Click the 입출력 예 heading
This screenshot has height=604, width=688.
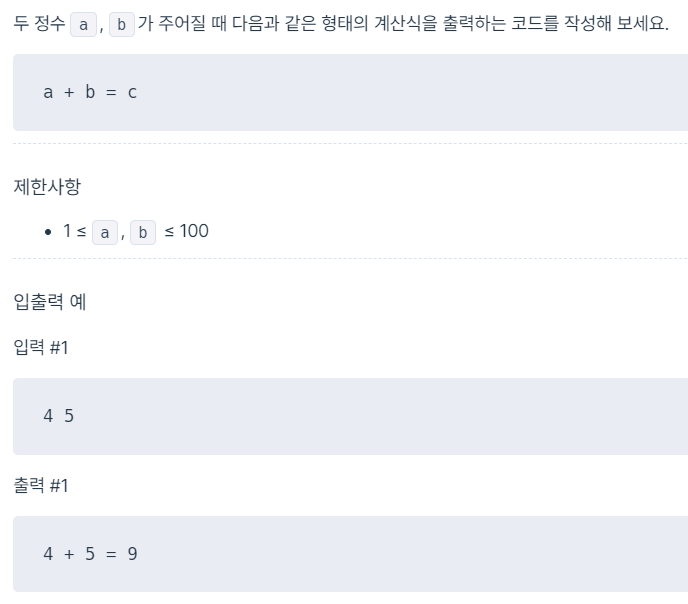50,302
